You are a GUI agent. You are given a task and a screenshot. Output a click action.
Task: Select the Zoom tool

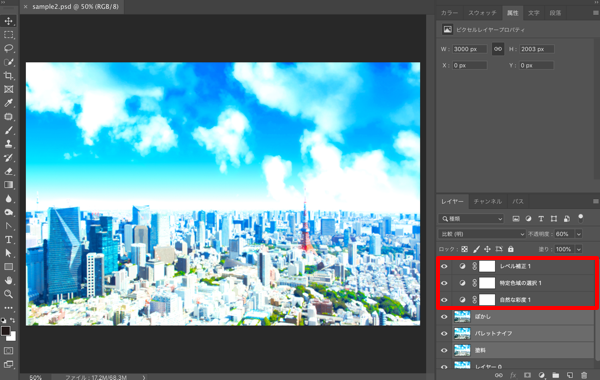tap(8, 294)
